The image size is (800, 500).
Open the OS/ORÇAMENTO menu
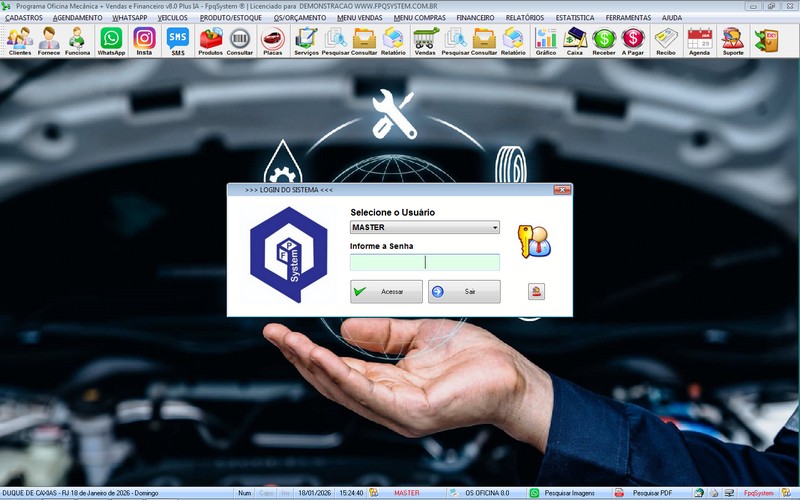coord(300,18)
